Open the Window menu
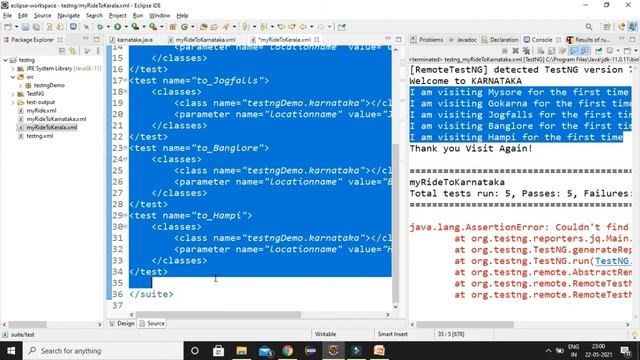The width and height of the screenshot is (640, 360). click(x=160, y=16)
